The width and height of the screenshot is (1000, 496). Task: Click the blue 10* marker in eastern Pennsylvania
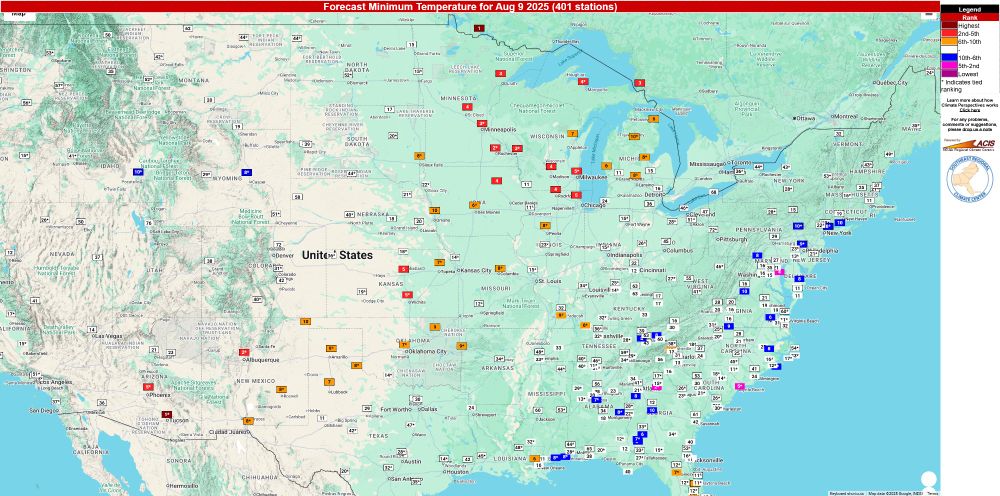coord(798,226)
